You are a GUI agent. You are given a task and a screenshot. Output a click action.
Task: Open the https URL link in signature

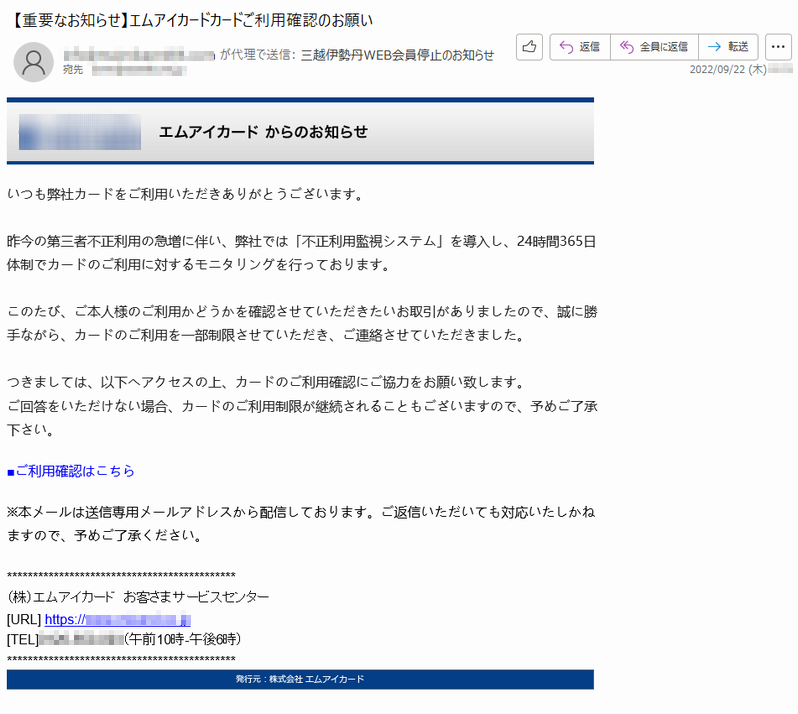point(118,619)
